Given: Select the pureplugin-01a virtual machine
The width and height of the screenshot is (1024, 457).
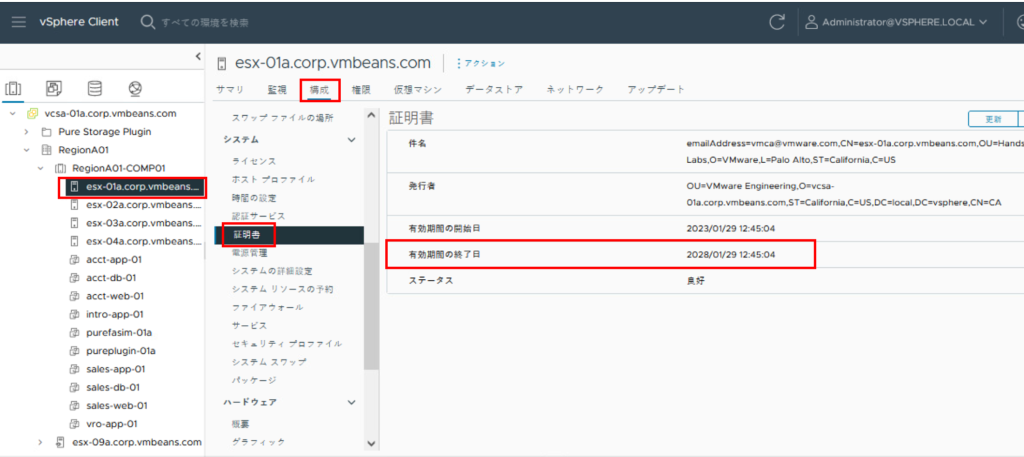Looking at the screenshot, I should point(121,351).
